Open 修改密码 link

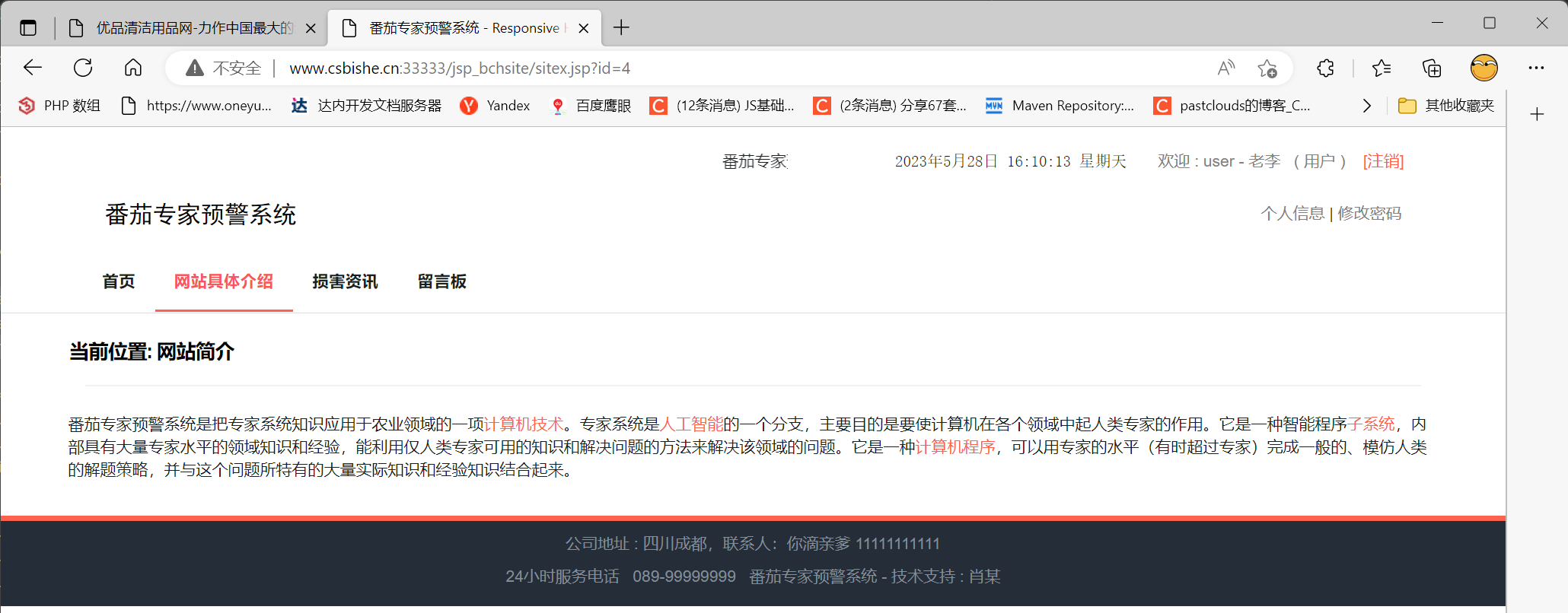click(x=1369, y=214)
